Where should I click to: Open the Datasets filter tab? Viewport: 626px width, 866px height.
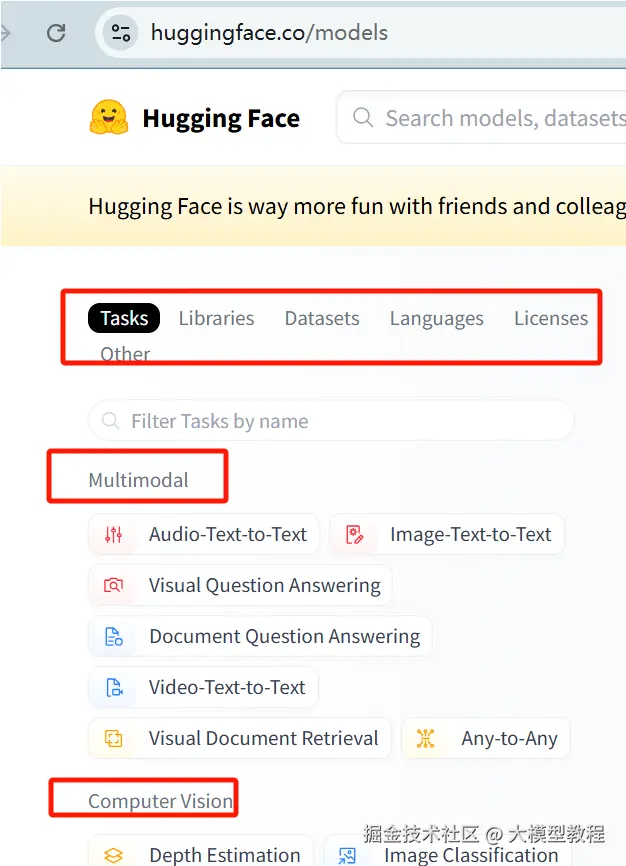(321, 317)
